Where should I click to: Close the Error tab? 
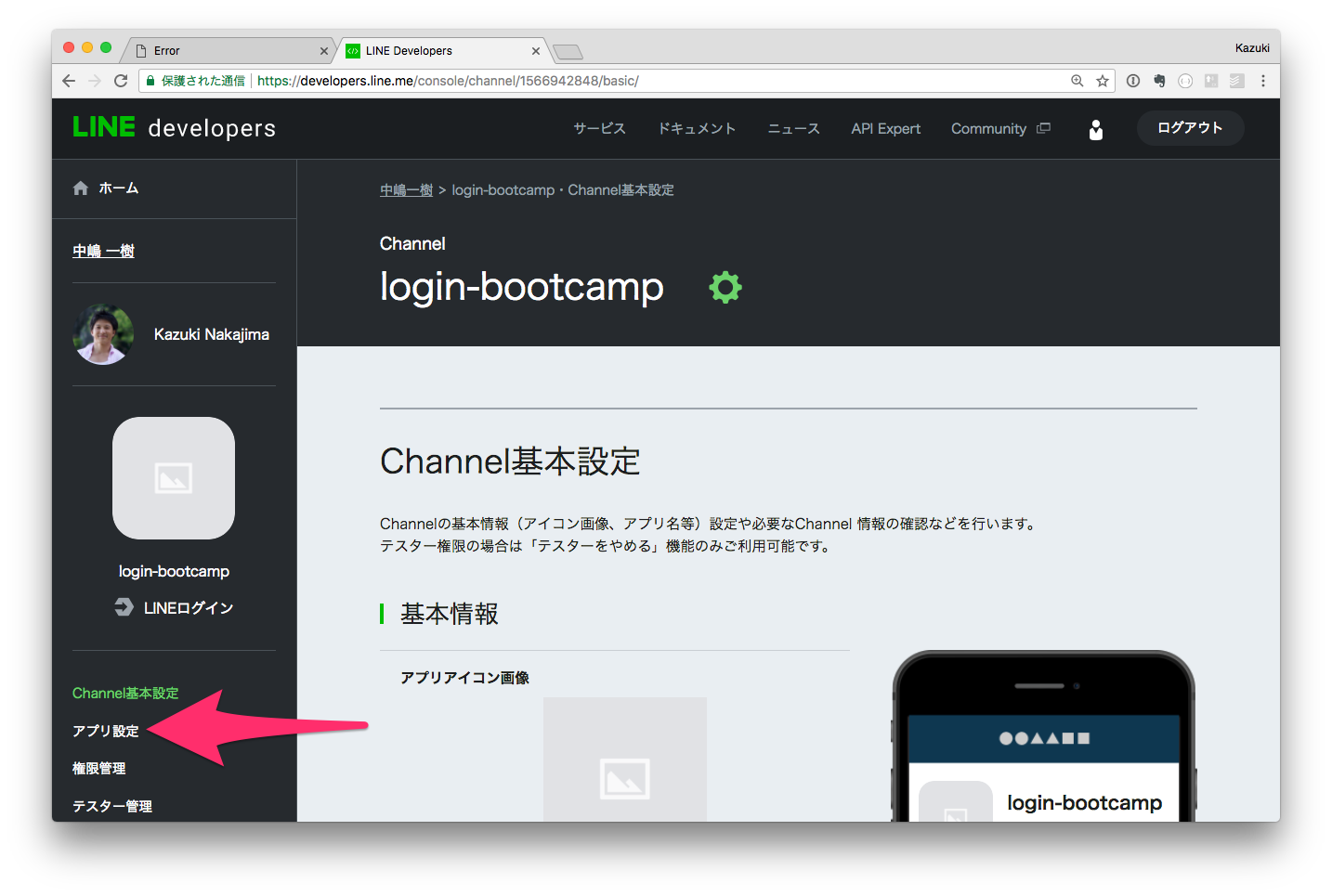tap(324, 51)
